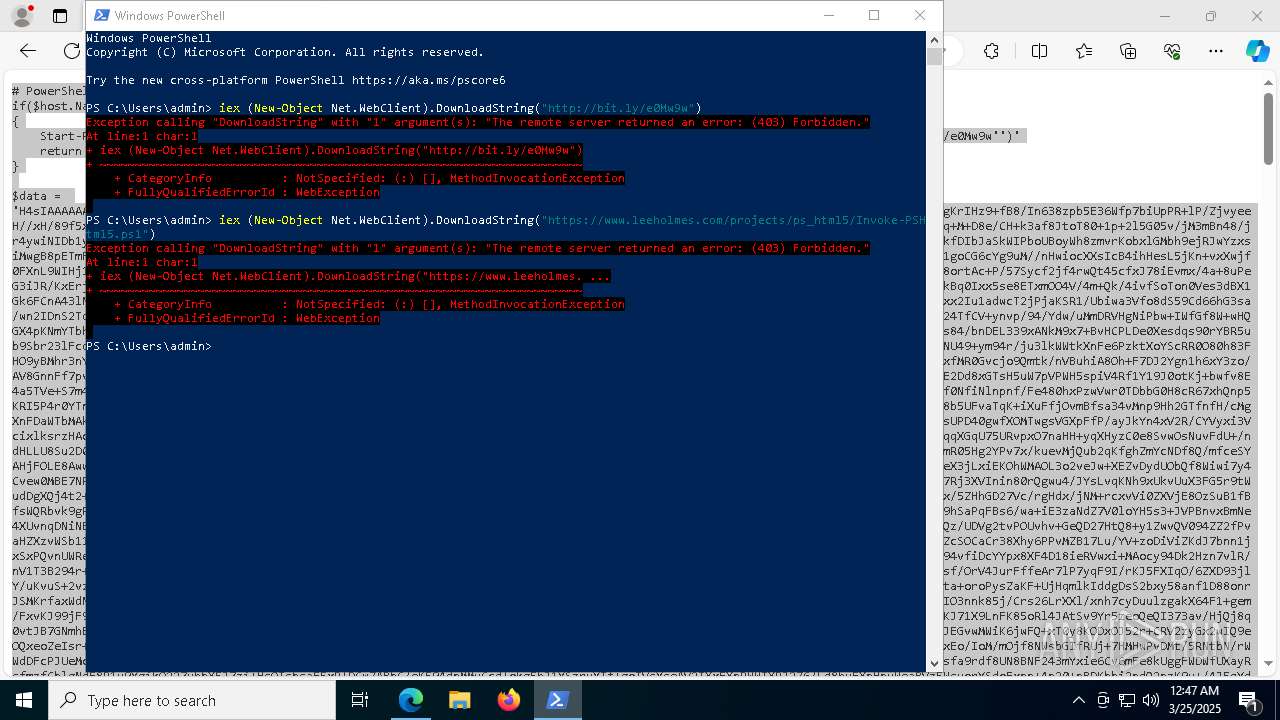1280x720 pixels.
Task: Click the PowerShell vertical scrollbar thumb
Action: [934, 56]
